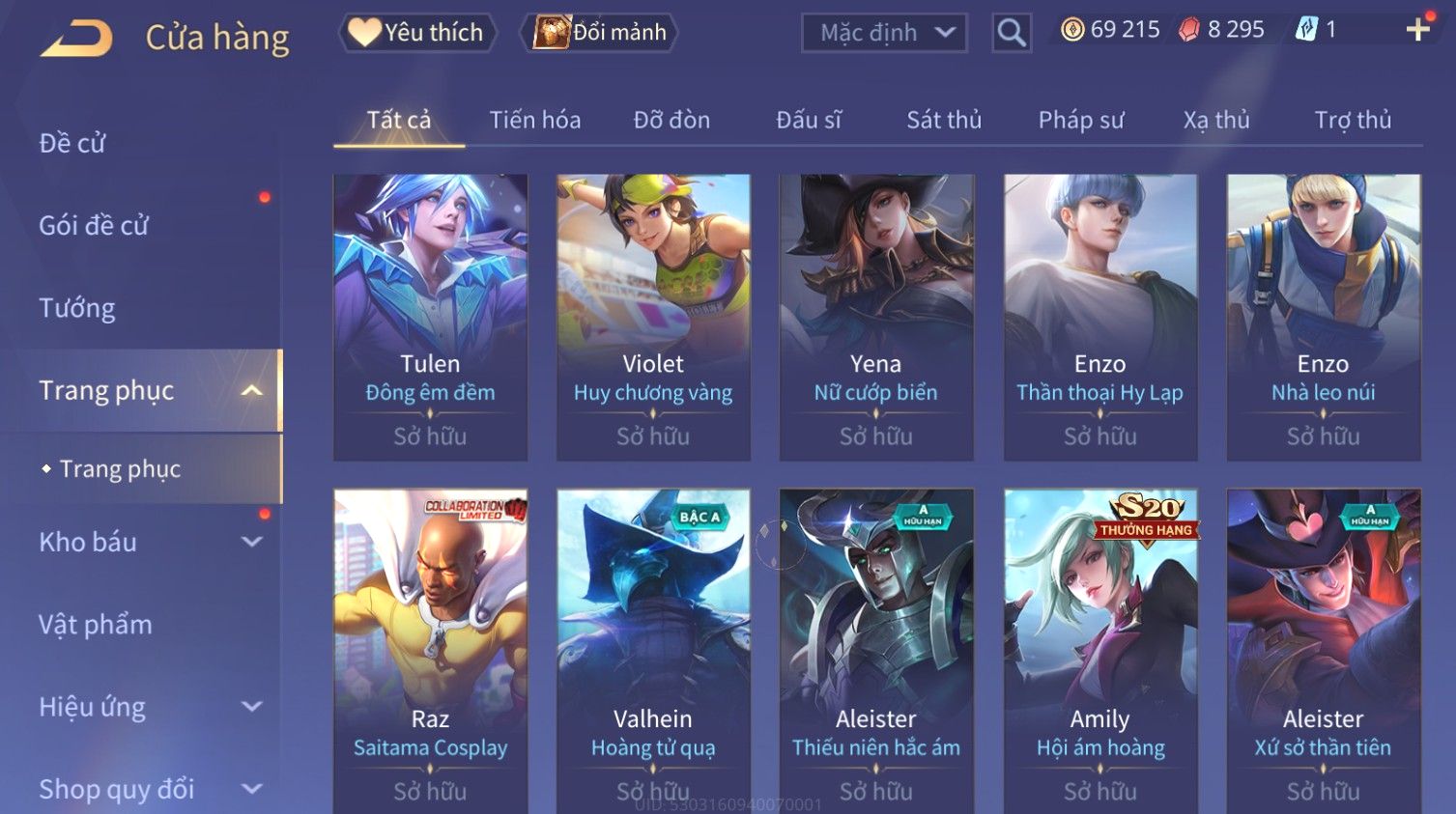Open the Mặc định sort dropdown
This screenshot has width=1456, height=814.
tap(884, 33)
